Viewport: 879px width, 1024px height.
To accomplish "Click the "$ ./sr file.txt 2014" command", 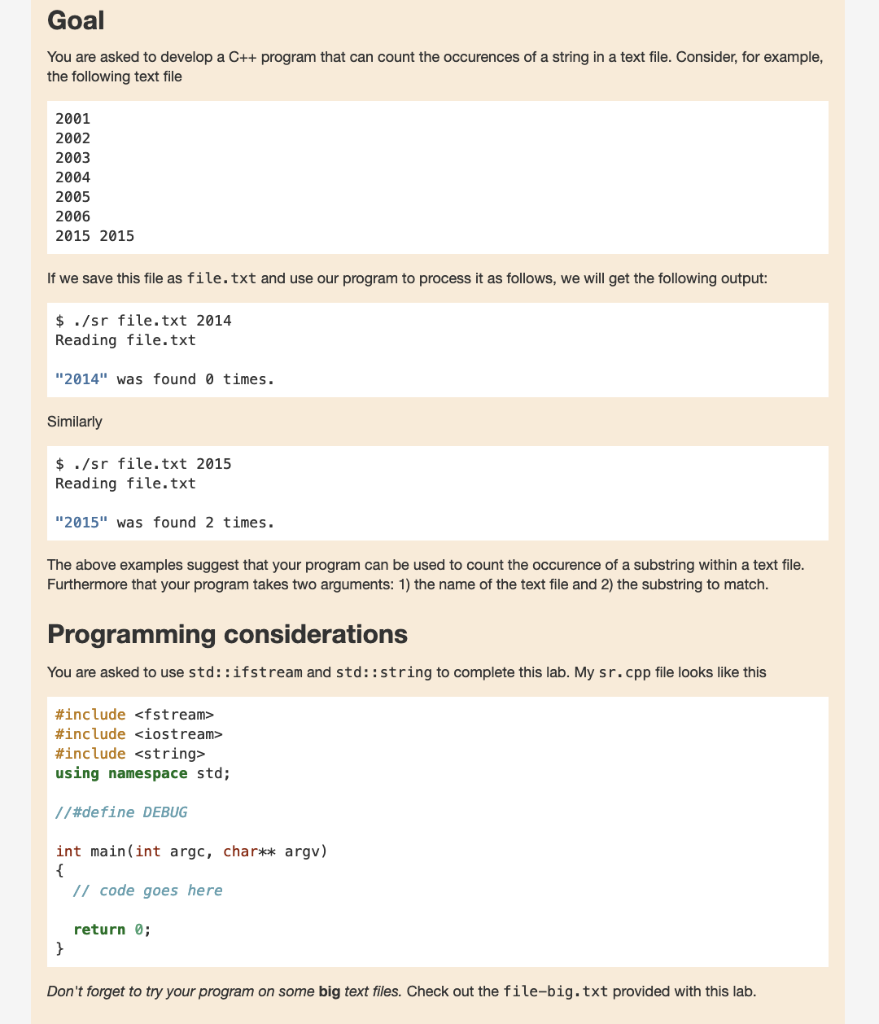I will [x=143, y=321].
